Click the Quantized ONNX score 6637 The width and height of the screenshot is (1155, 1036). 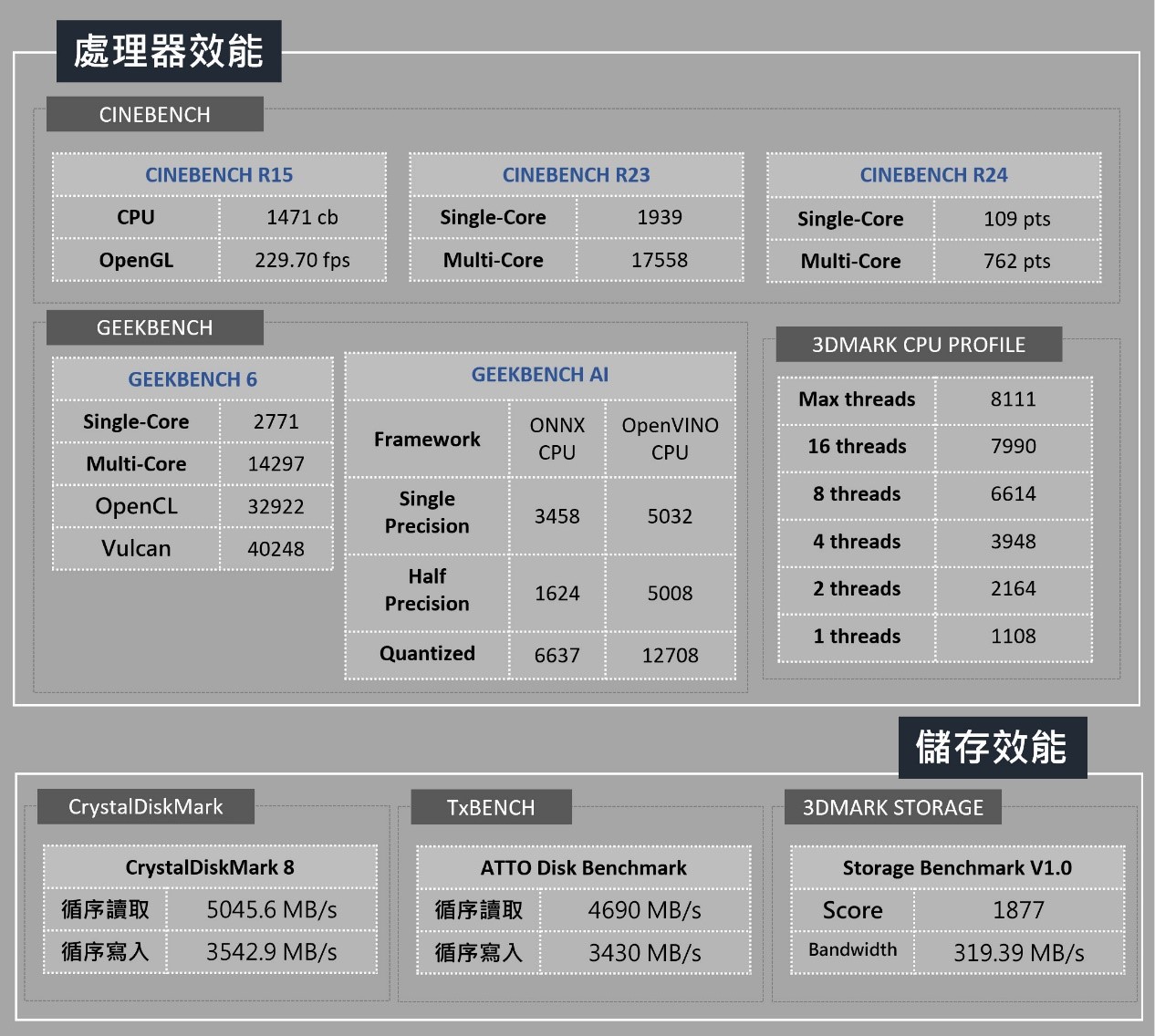(557, 655)
